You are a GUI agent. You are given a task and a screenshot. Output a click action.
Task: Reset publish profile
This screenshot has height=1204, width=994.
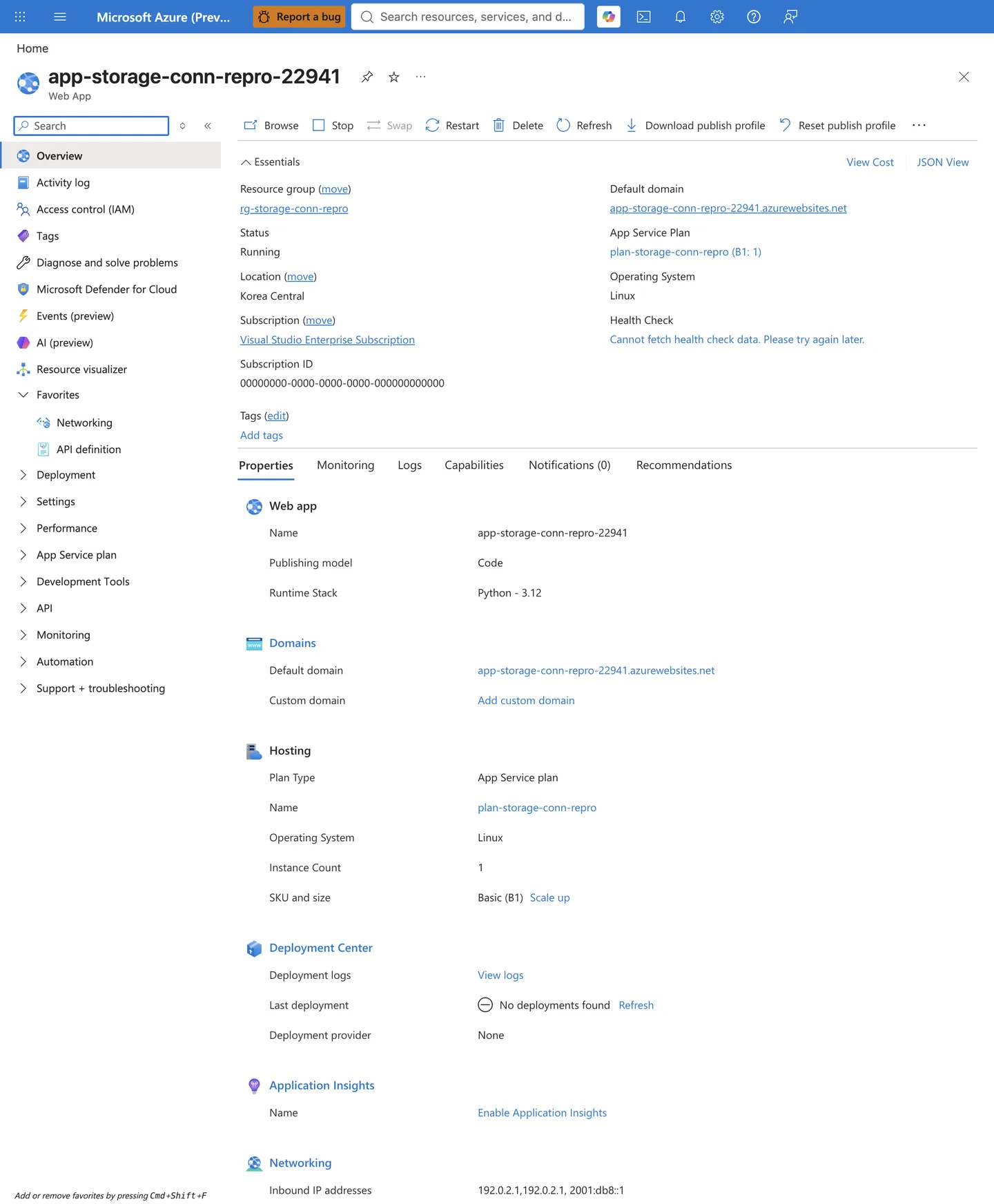tap(837, 126)
